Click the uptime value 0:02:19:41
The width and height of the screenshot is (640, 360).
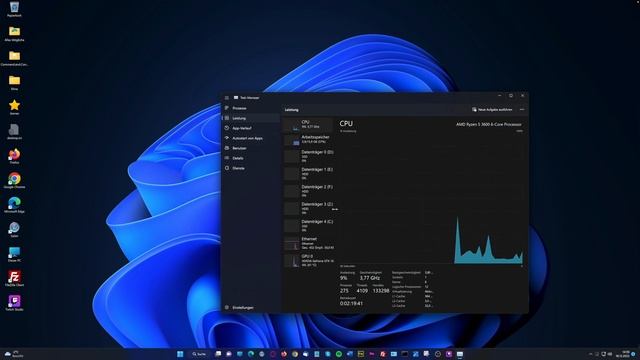pyautogui.click(x=351, y=304)
